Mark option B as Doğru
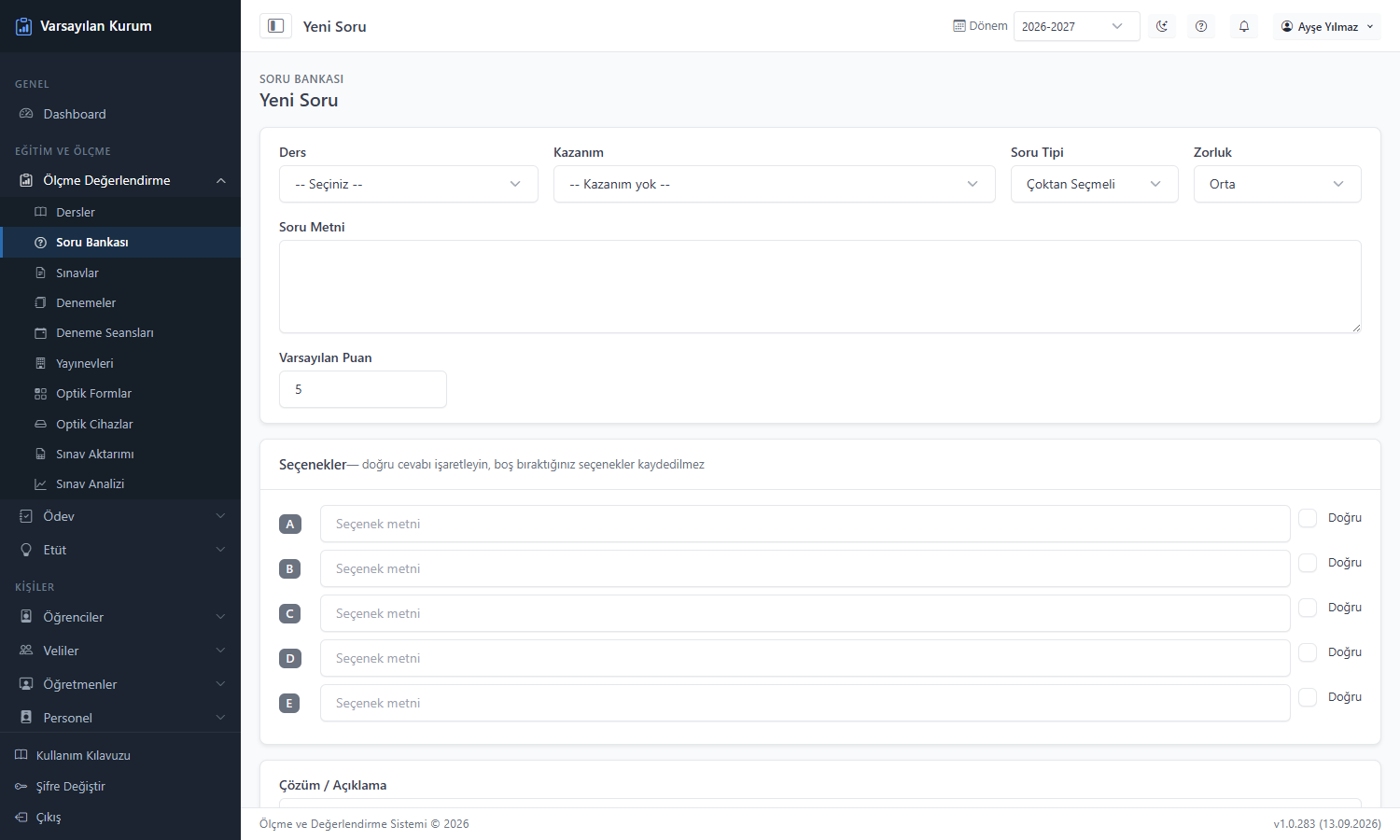The image size is (1400, 840). coord(1308,563)
